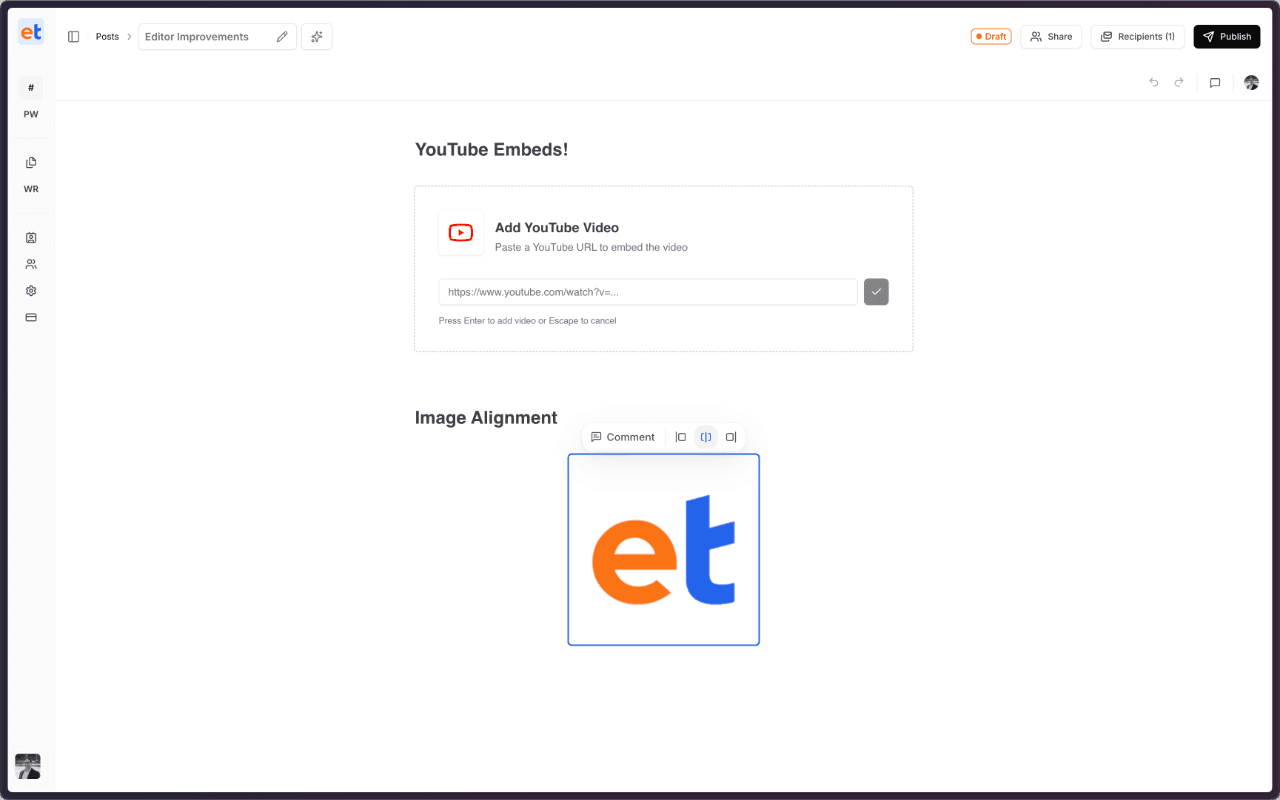Screen dimensions: 1280x800
Task: Click the undo icon in the editor toolbar
Action: click(1153, 83)
